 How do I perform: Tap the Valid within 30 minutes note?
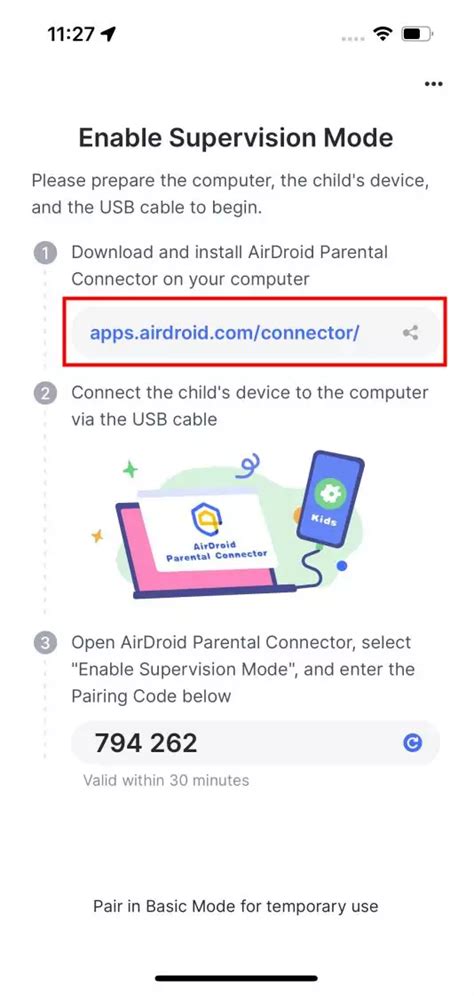pyautogui.click(x=166, y=780)
